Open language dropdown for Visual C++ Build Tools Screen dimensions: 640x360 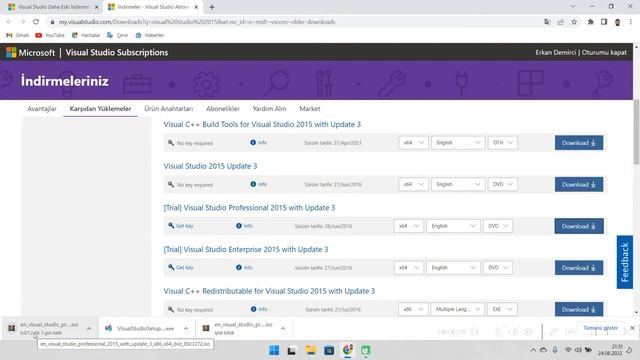click(458, 142)
